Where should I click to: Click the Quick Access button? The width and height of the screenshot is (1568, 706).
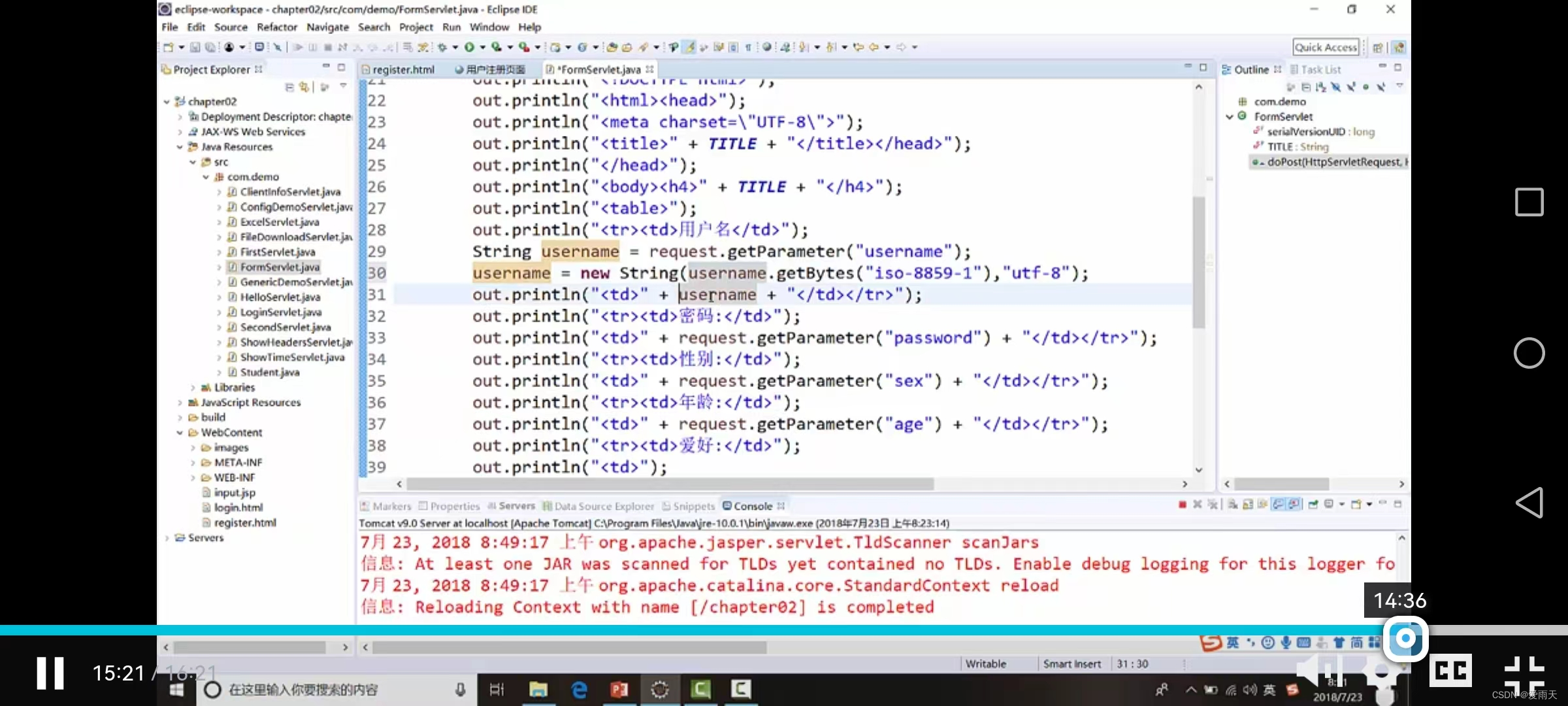coord(1326,46)
